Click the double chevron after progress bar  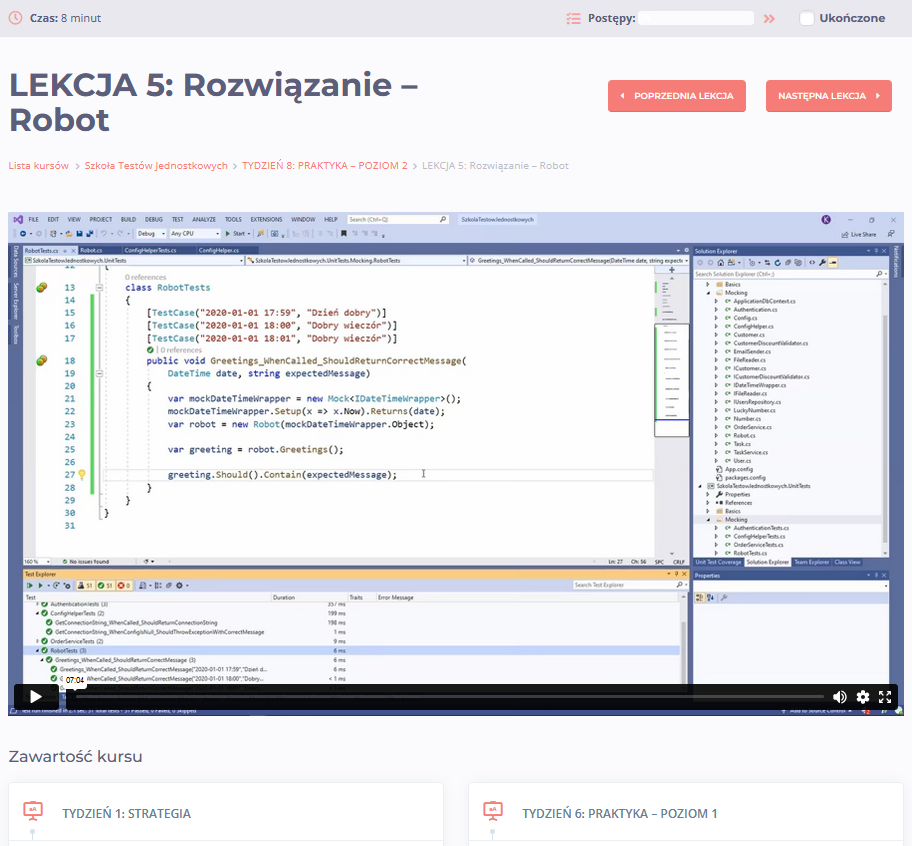click(769, 19)
